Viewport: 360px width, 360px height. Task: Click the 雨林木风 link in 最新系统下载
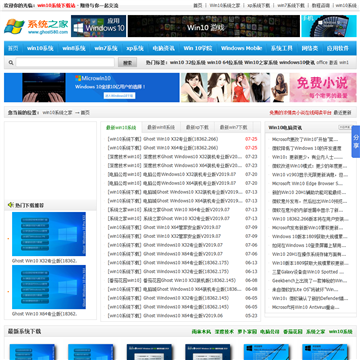pyautogui.click(x=201, y=332)
